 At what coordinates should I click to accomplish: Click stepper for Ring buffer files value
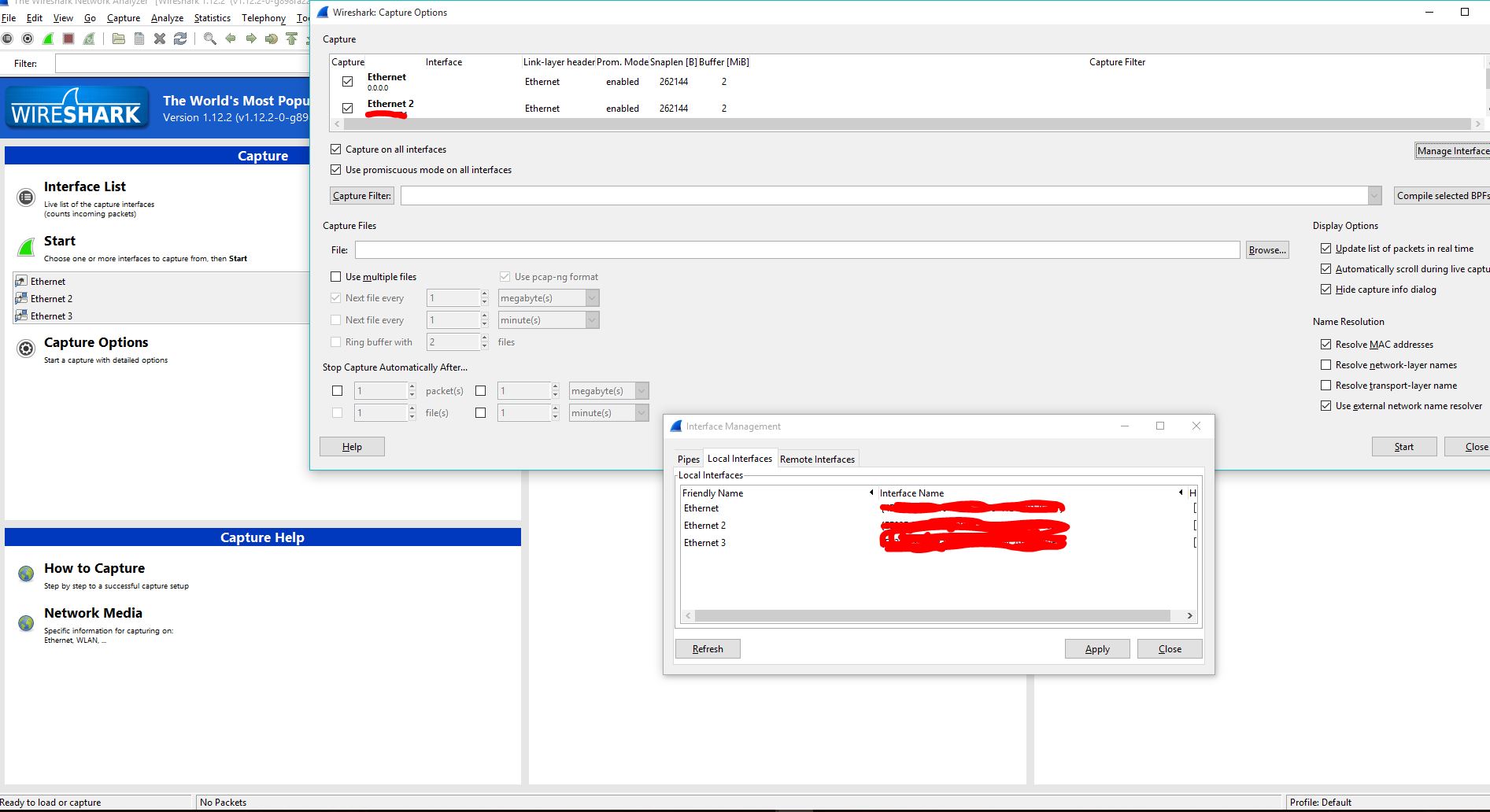pyautogui.click(x=484, y=342)
